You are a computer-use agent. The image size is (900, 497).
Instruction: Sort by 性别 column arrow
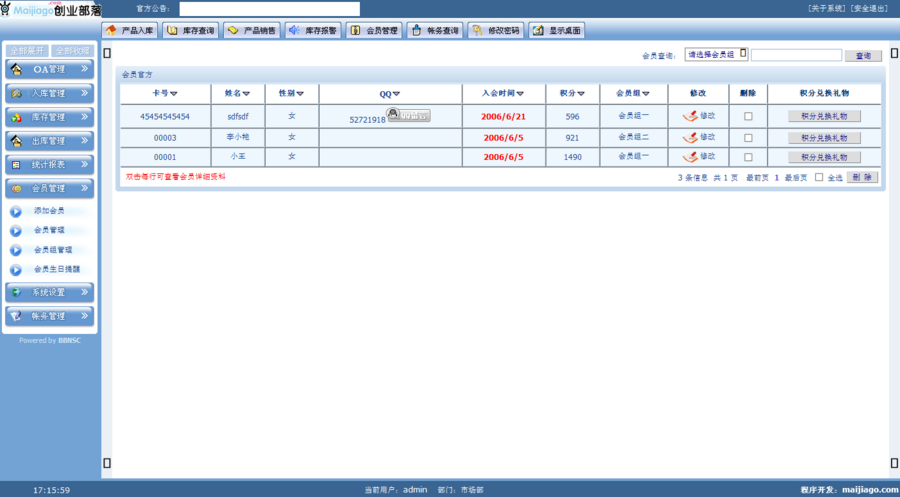(300, 94)
